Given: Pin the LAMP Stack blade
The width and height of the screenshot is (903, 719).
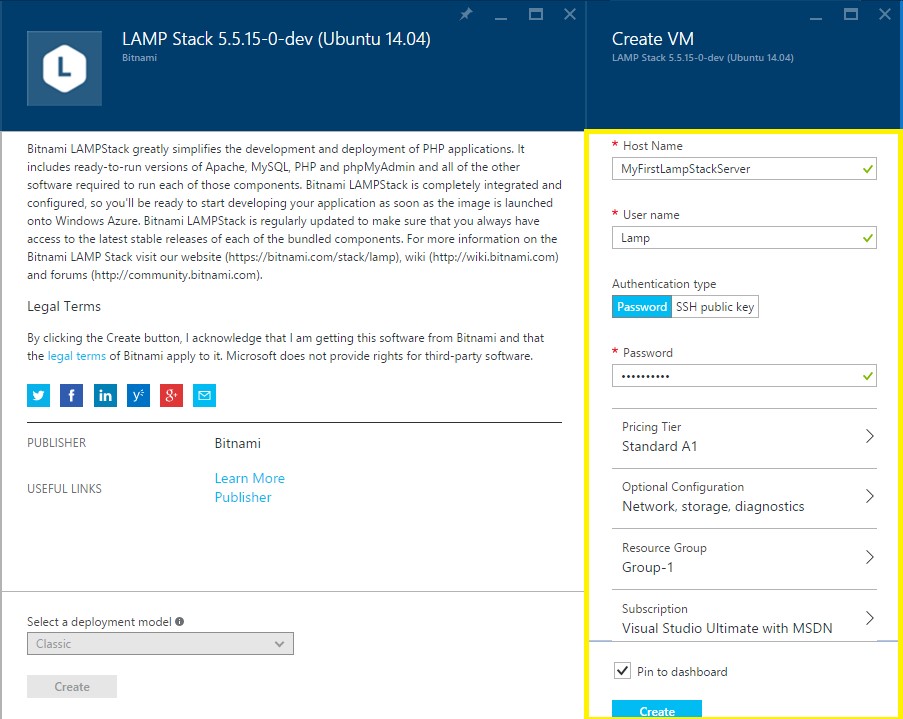Looking at the screenshot, I should [x=465, y=14].
